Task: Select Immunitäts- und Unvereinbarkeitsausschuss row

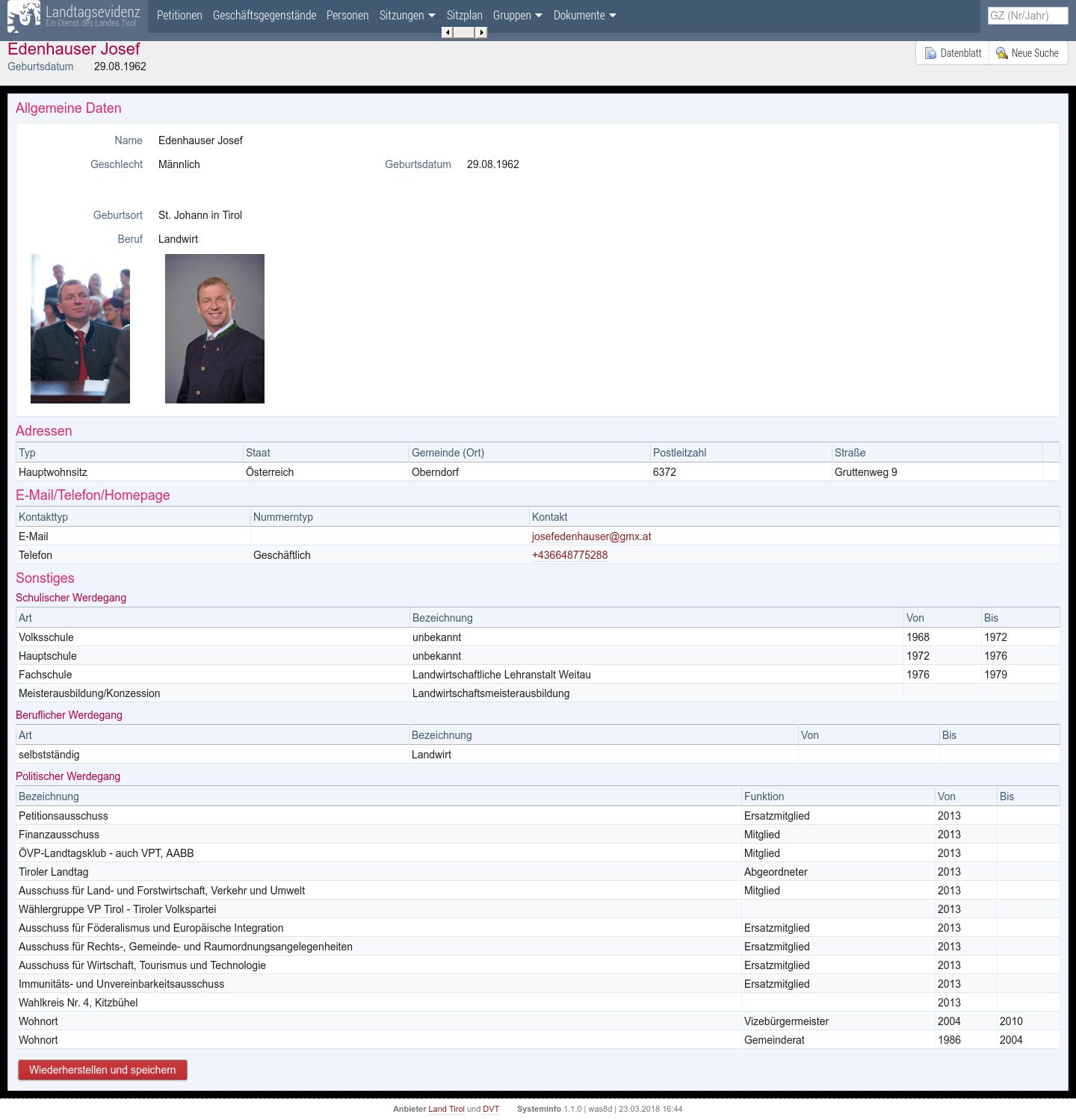Action: (x=538, y=984)
